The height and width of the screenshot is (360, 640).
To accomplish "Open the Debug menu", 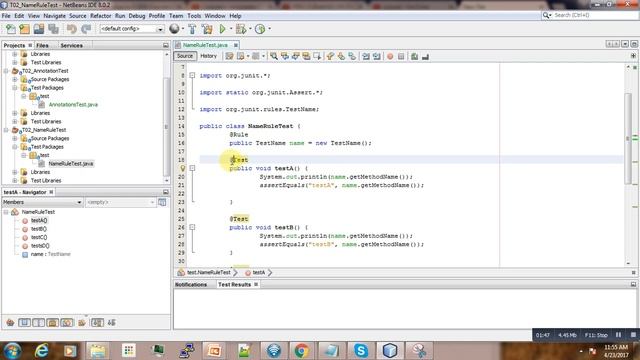I will (x=137, y=16).
